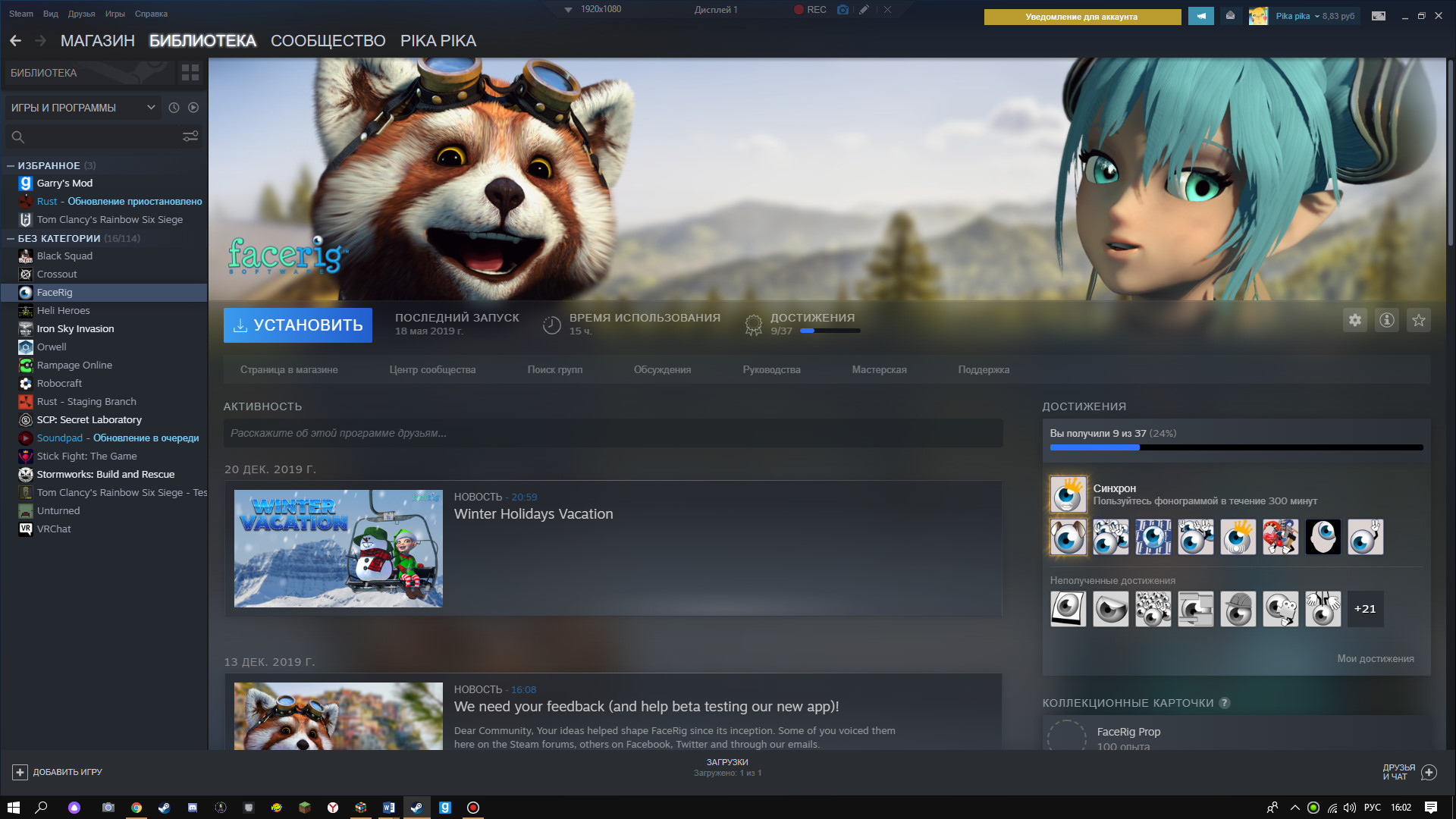The image size is (1456, 819).
Task: Open Pika pika profile avatar
Action: [1258, 16]
